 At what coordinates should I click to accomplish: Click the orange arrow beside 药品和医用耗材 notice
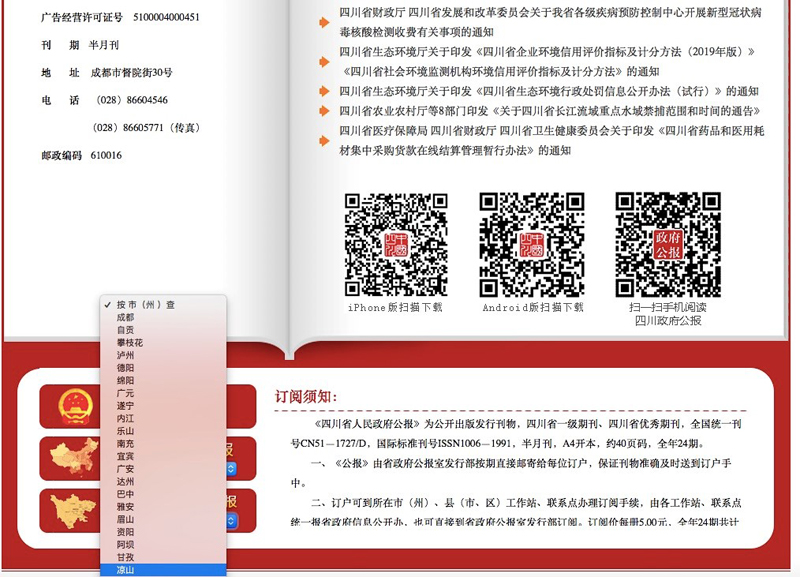pos(324,141)
